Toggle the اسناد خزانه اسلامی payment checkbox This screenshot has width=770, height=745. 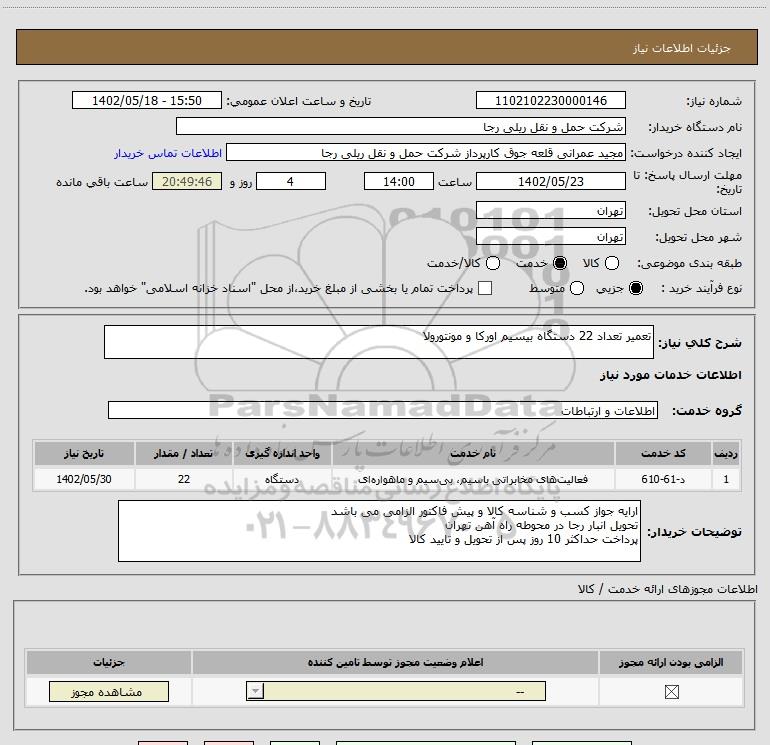[485, 288]
